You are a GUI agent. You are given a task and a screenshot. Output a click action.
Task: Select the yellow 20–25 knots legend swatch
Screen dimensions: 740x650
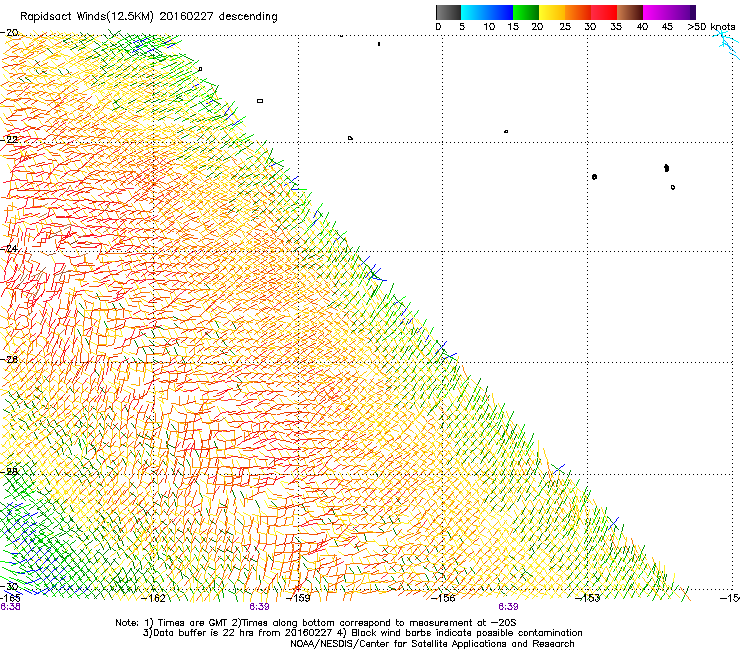point(552,12)
